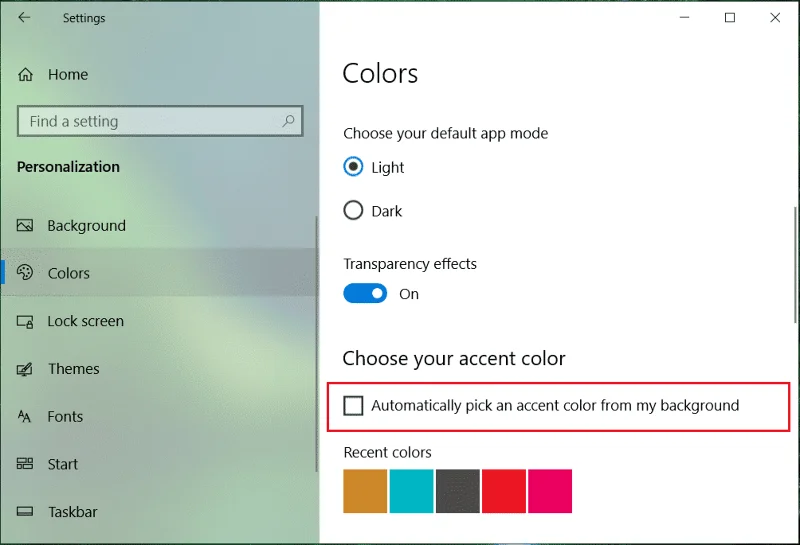This screenshot has width=800, height=545.
Task: Select the Dark app mode
Action: point(353,210)
